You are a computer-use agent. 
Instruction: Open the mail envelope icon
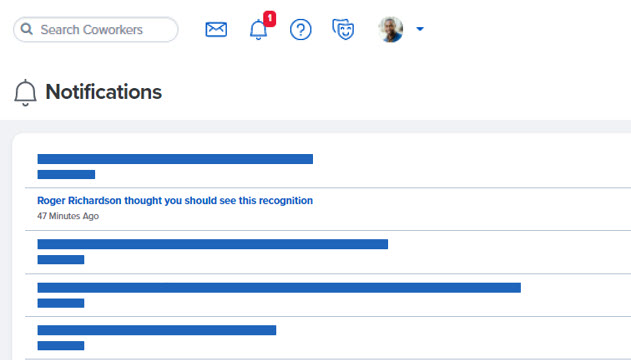216,29
